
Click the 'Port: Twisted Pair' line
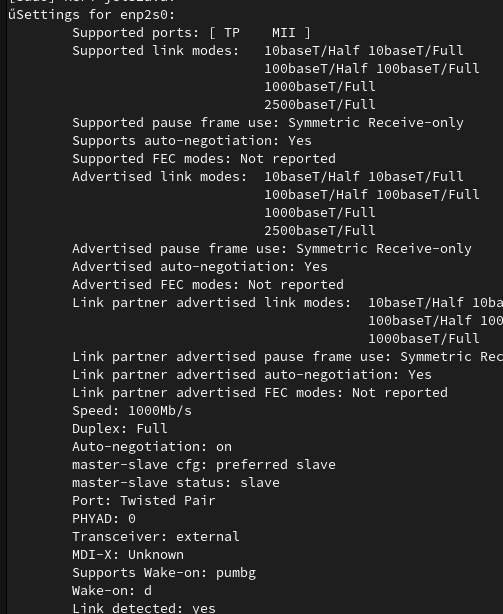click(x=144, y=501)
